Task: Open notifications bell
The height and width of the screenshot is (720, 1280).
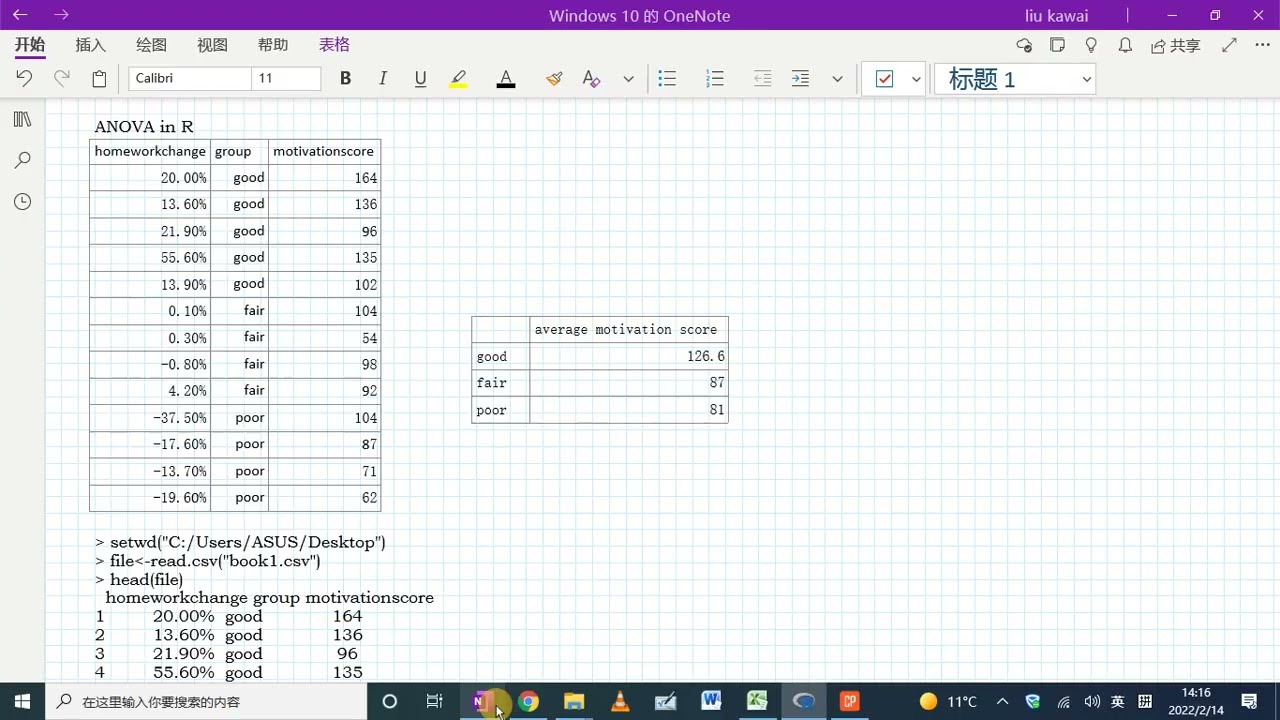Action: tap(1125, 45)
